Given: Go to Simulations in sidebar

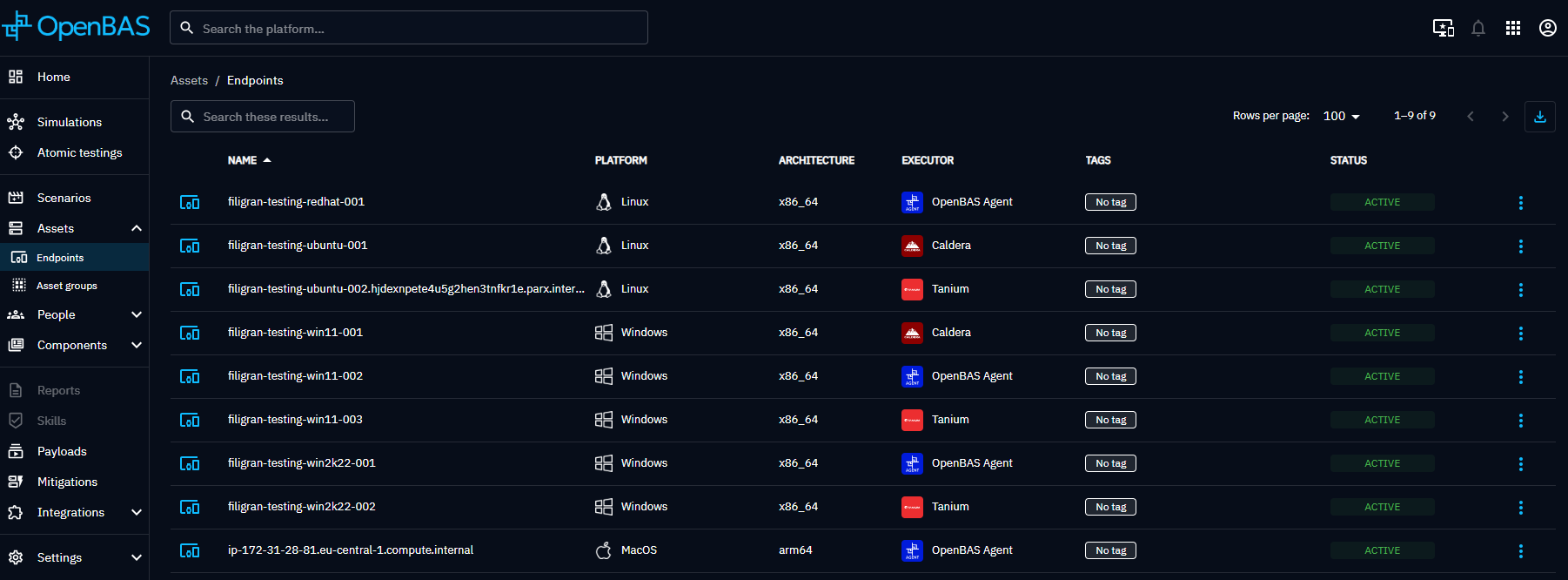Looking at the screenshot, I should click(70, 122).
